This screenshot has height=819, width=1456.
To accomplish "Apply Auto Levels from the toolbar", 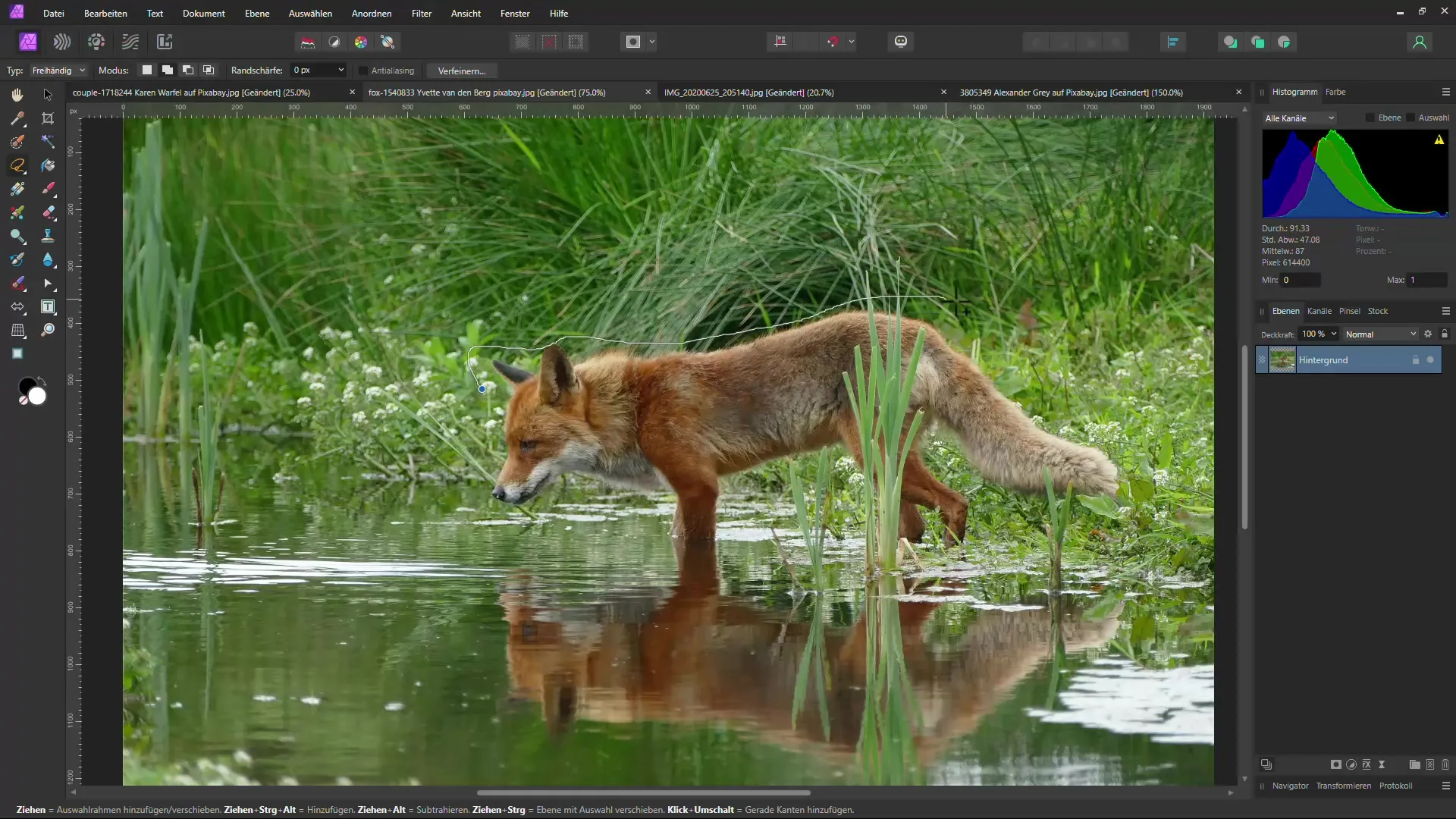I will [308, 42].
